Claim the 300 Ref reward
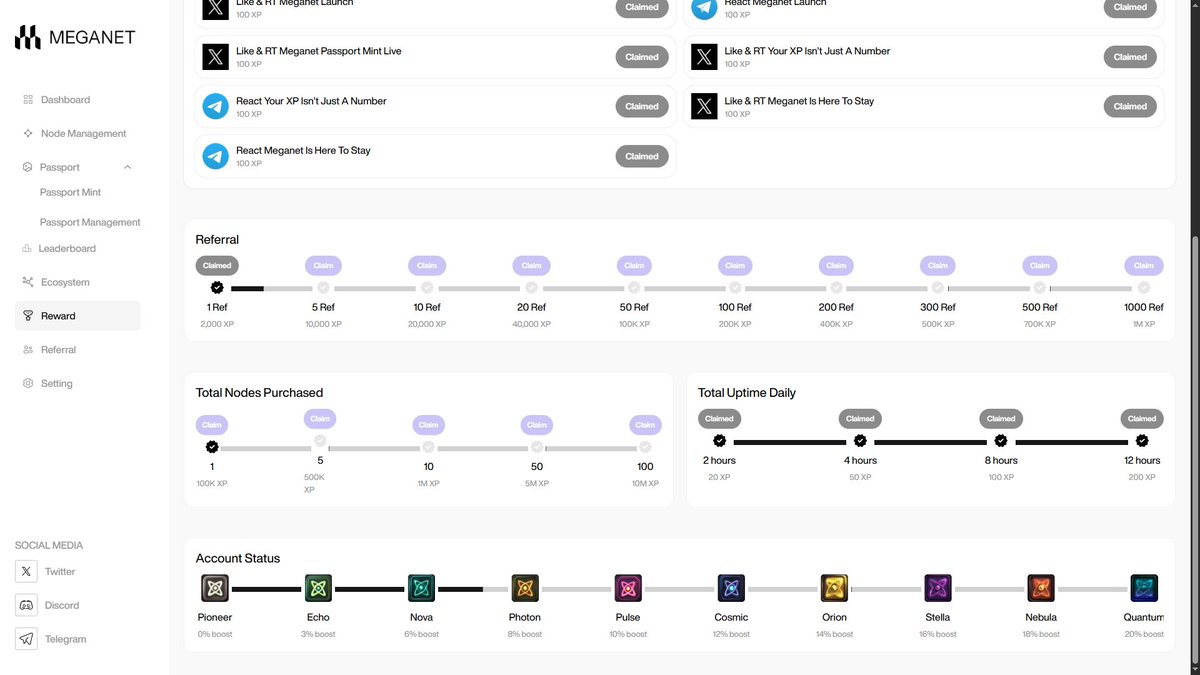Screen dimensions: 1200x675 pos(938,266)
